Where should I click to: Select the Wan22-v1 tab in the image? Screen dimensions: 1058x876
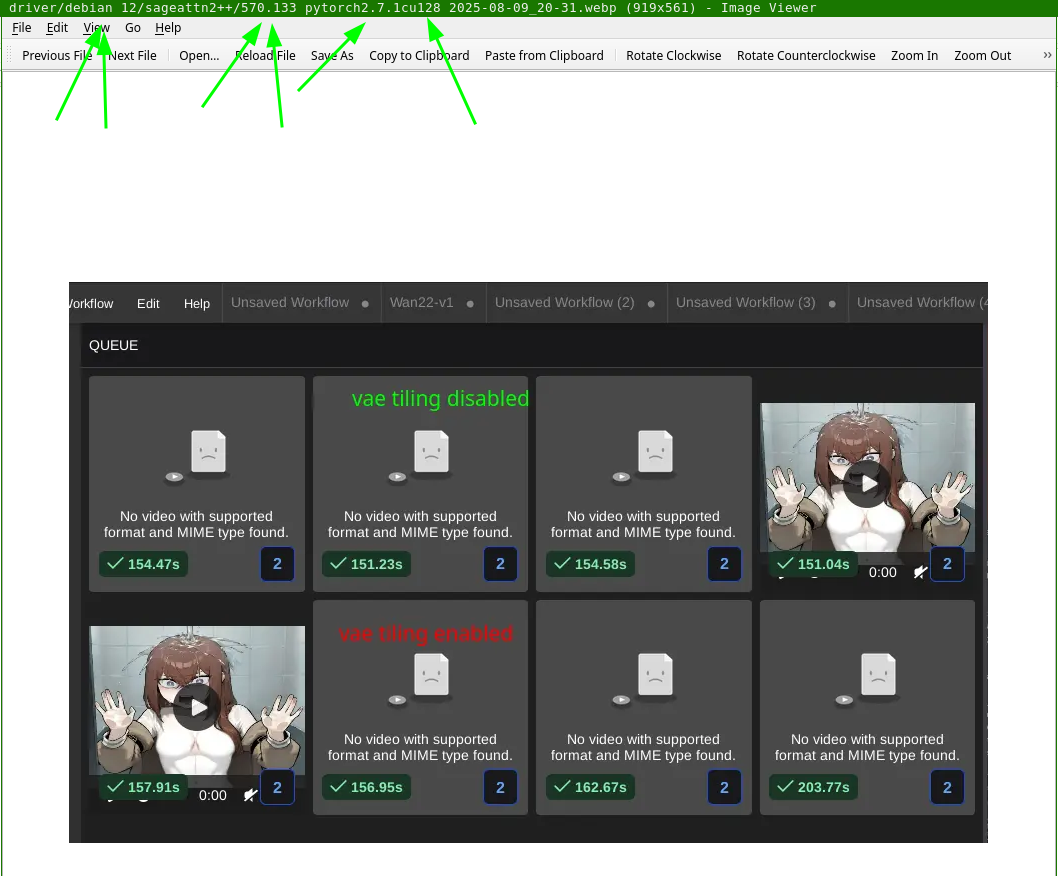(x=422, y=302)
